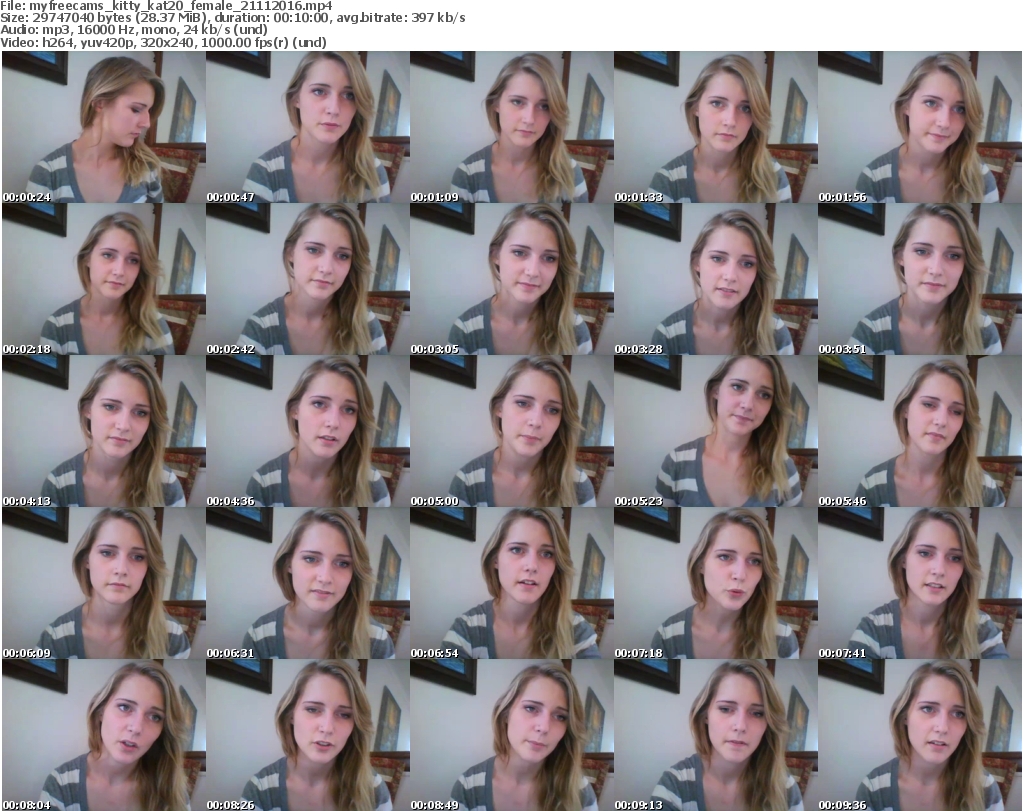This screenshot has width=1024, height=811.
Task: Click the File name header line
Action: (x=166, y=6)
